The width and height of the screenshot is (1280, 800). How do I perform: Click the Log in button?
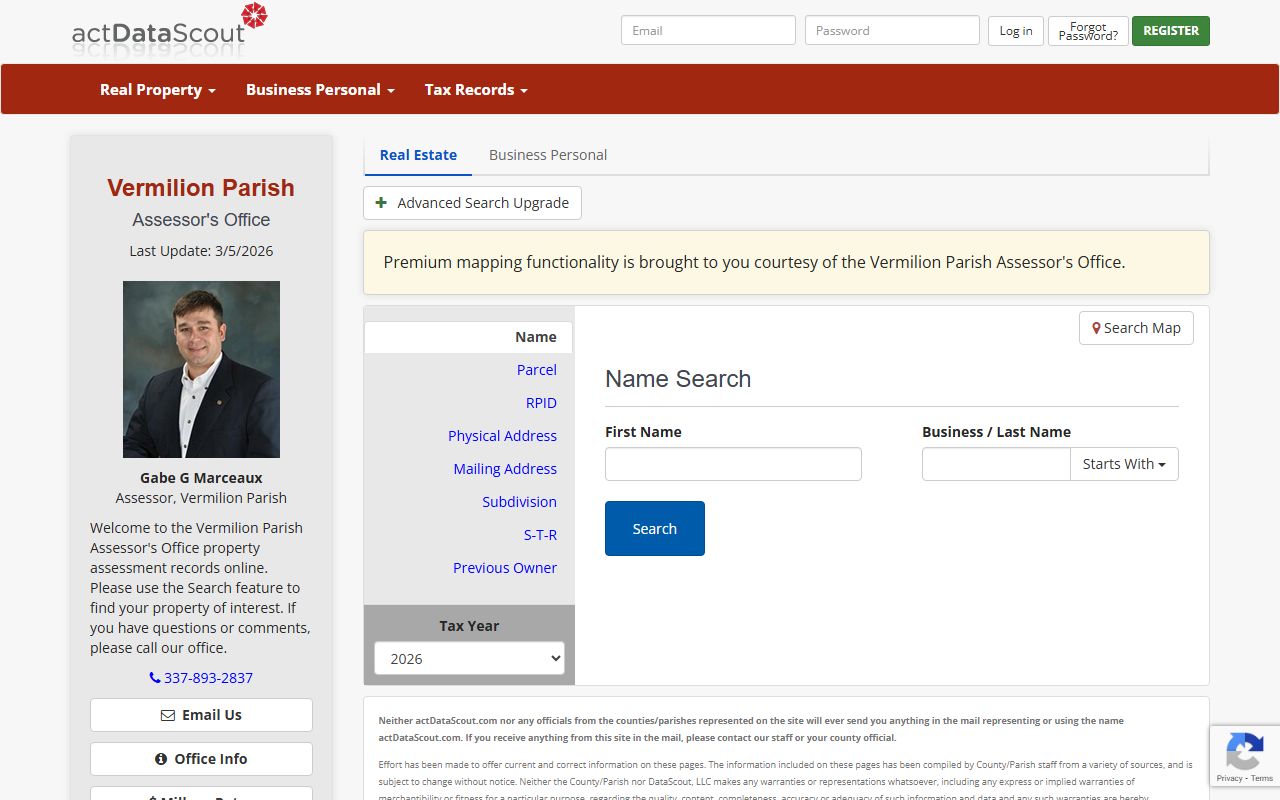(1016, 31)
